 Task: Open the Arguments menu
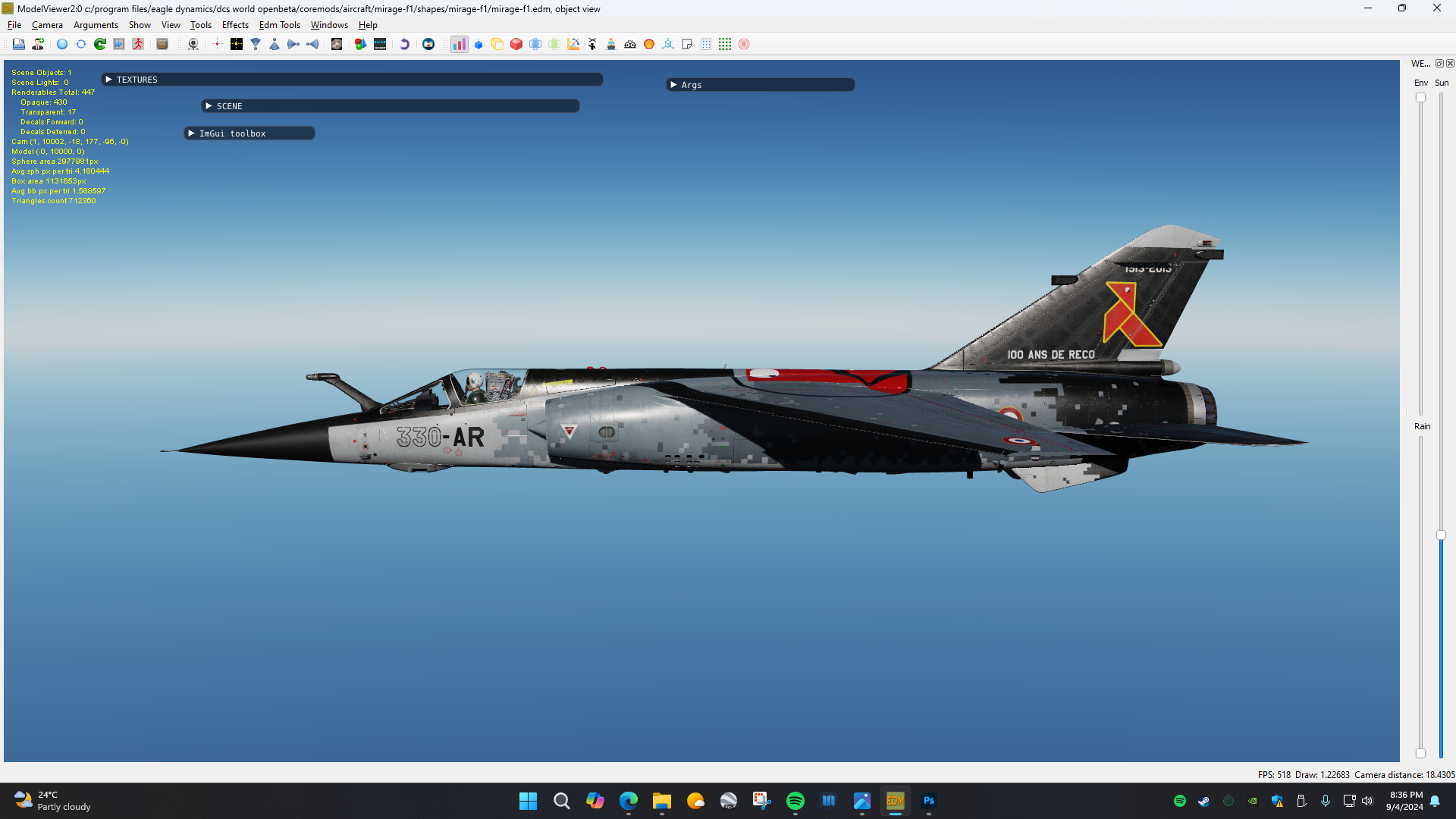pyautogui.click(x=96, y=25)
